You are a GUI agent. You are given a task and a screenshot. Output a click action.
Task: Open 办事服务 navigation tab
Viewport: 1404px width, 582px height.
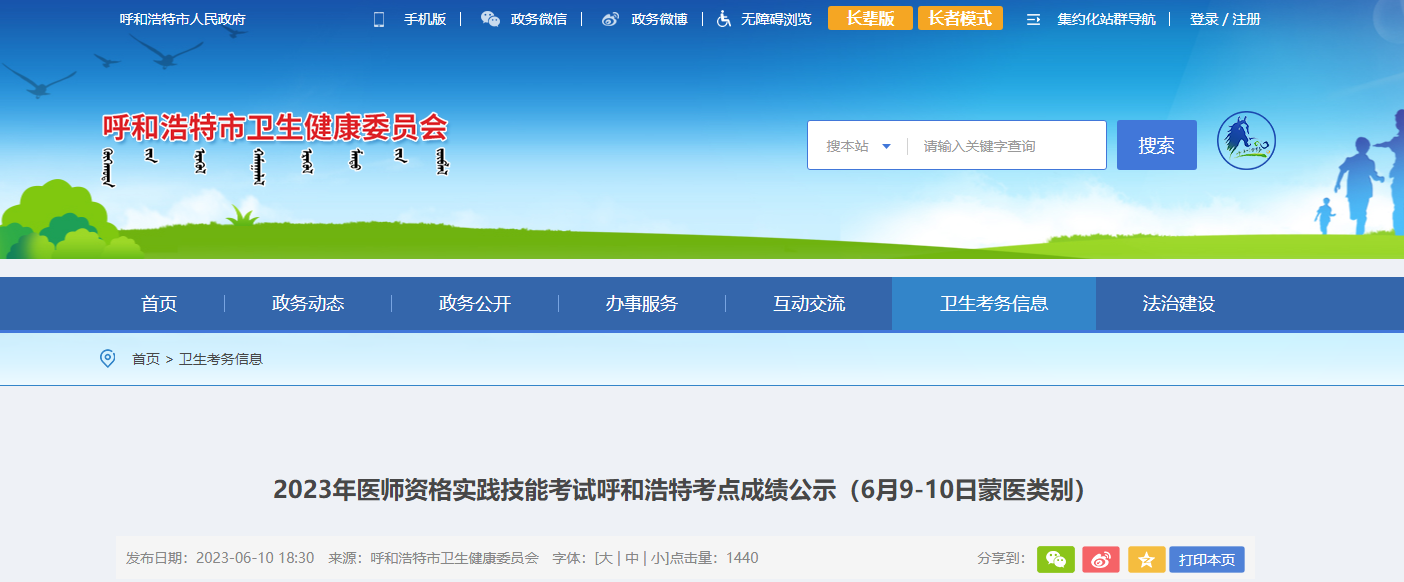[x=642, y=304]
